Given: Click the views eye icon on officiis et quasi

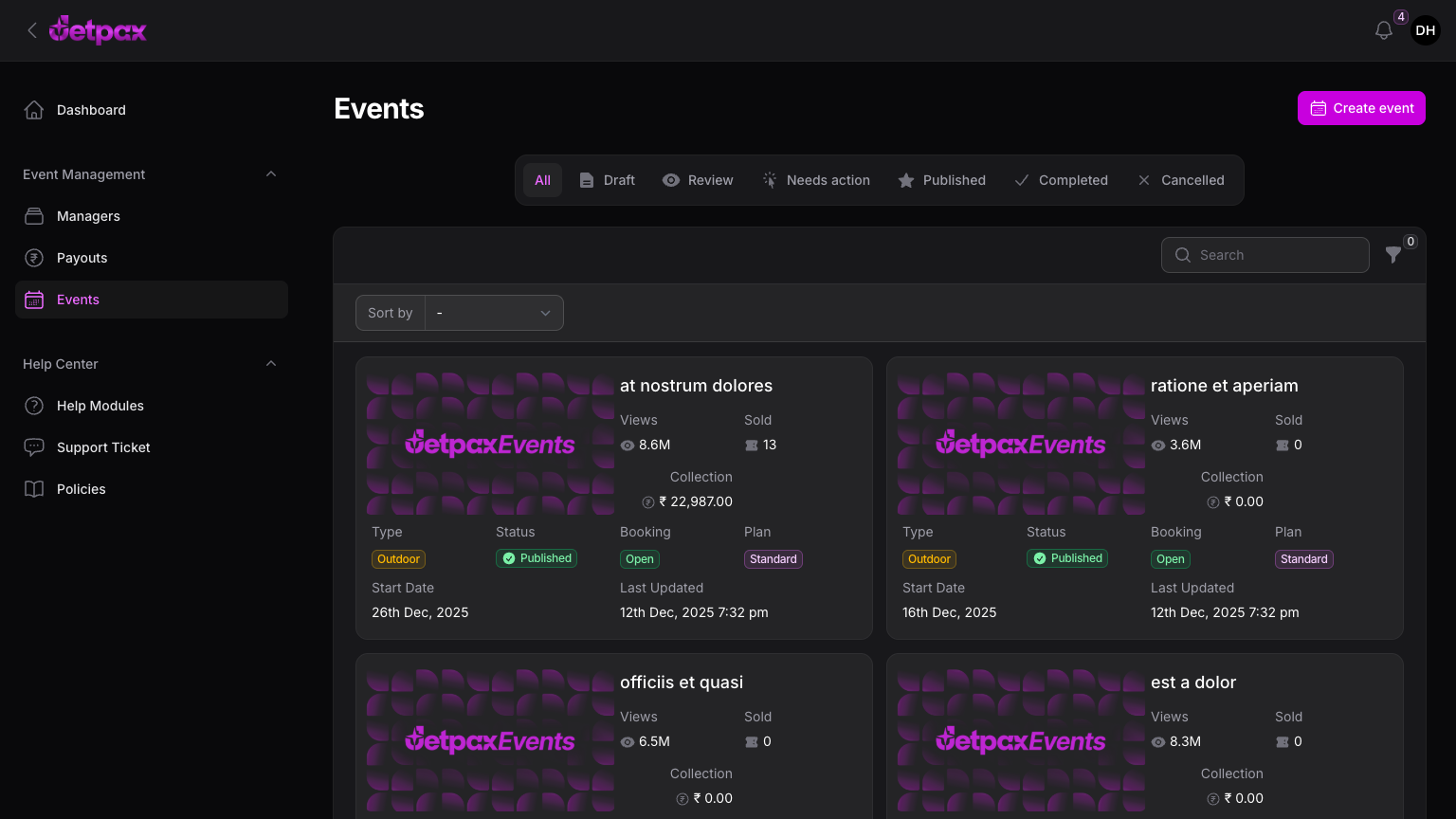Looking at the screenshot, I should click(628, 742).
